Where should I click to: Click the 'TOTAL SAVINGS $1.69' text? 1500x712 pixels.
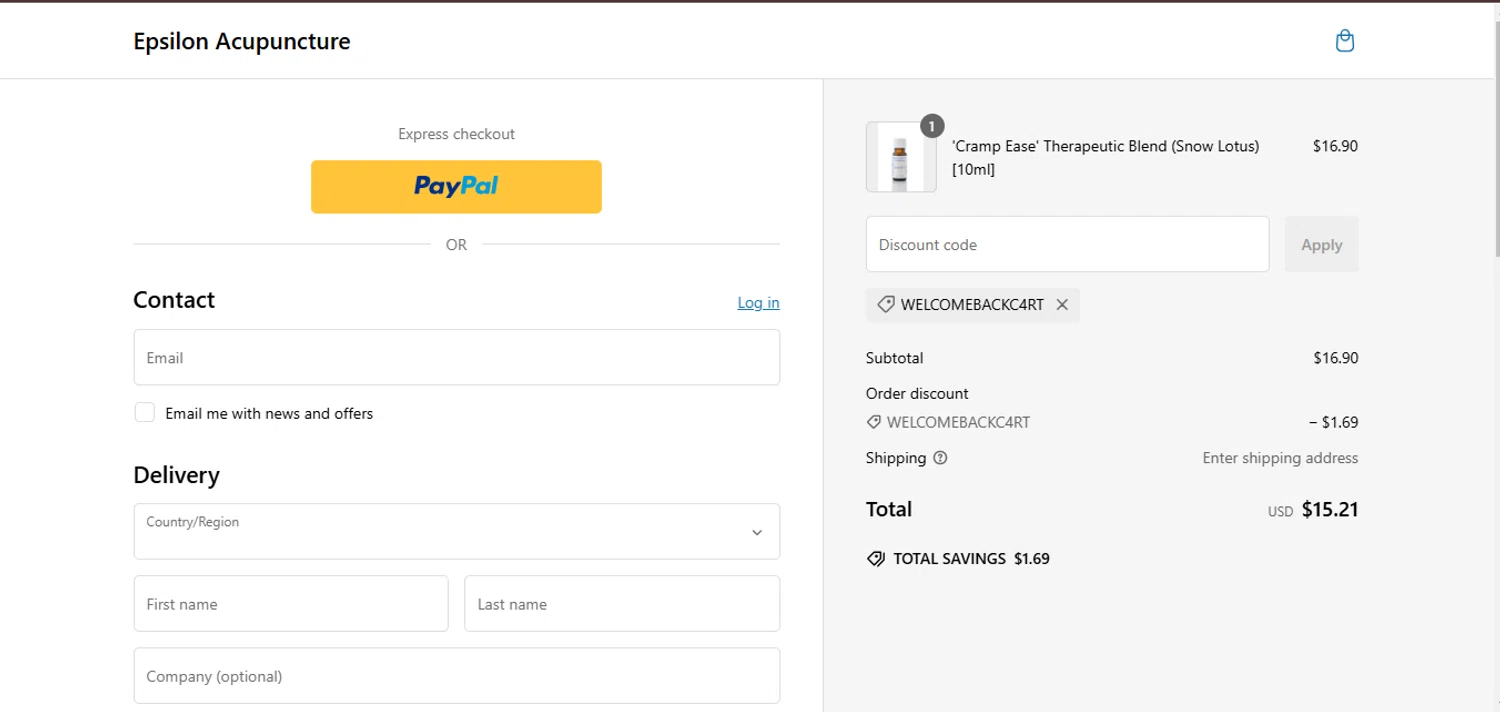pos(971,559)
